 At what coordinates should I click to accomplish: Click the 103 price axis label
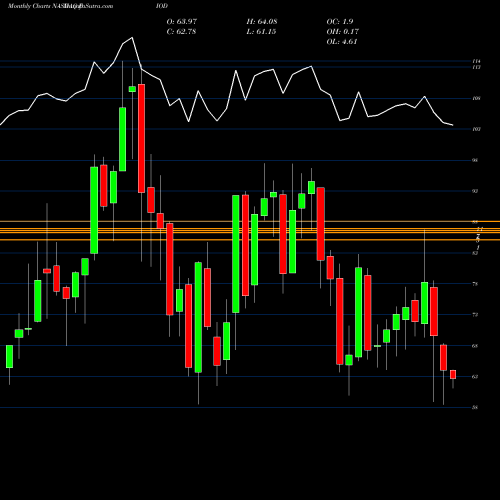pyautogui.click(x=476, y=129)
